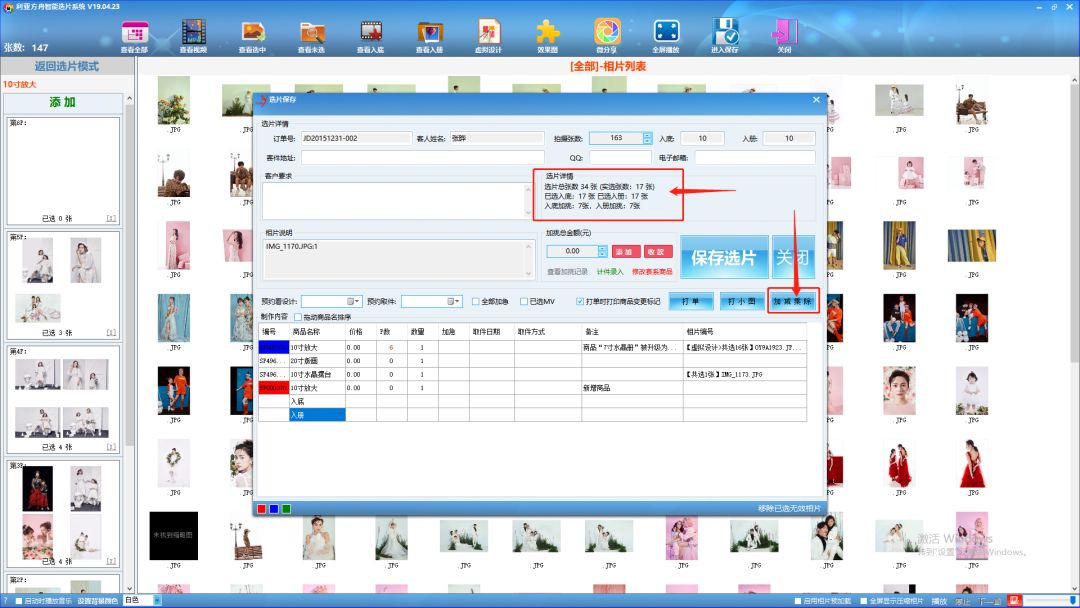Click the green 添加 button in left panel
The height and width of the screenshot is (608, 1080).
coord(62,102)
